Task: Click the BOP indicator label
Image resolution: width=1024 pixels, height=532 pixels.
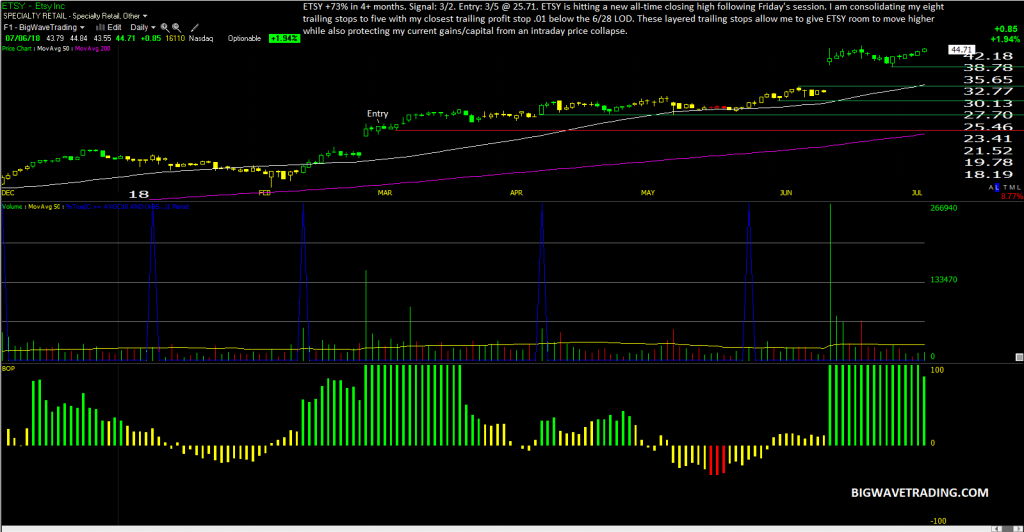Action: point(8,369)
